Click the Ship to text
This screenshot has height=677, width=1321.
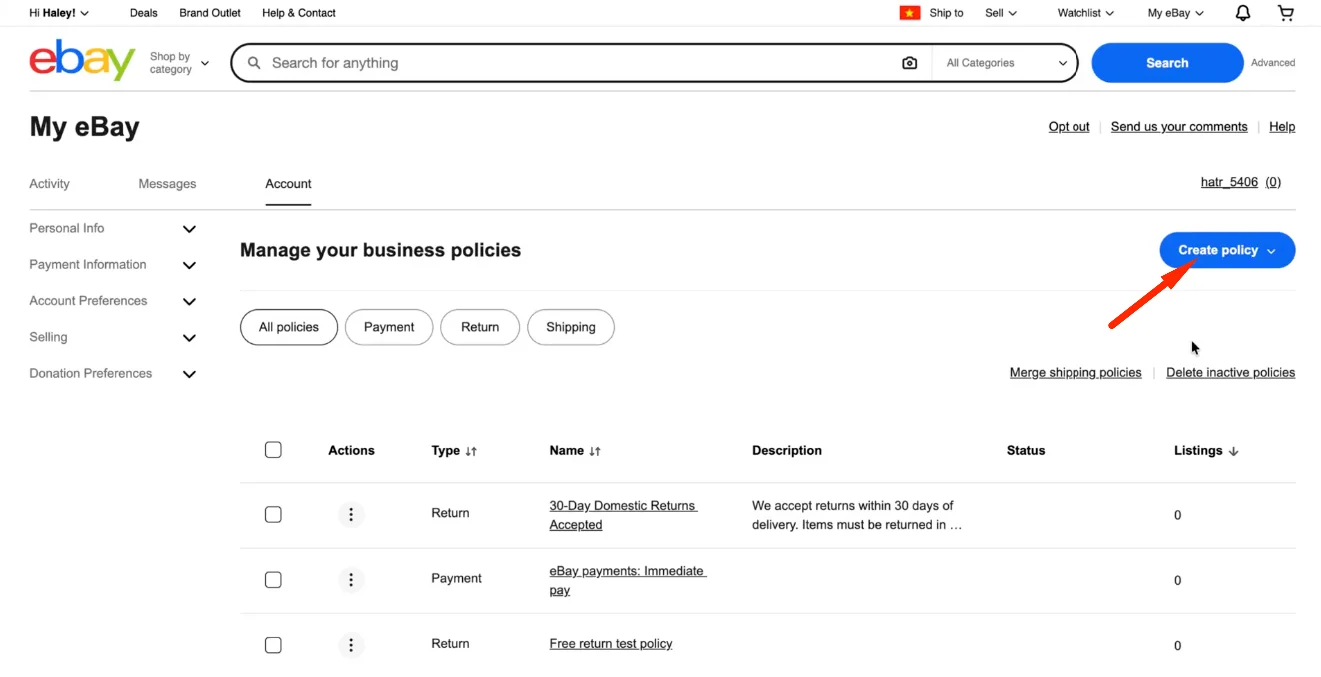(x=946, y=13)
